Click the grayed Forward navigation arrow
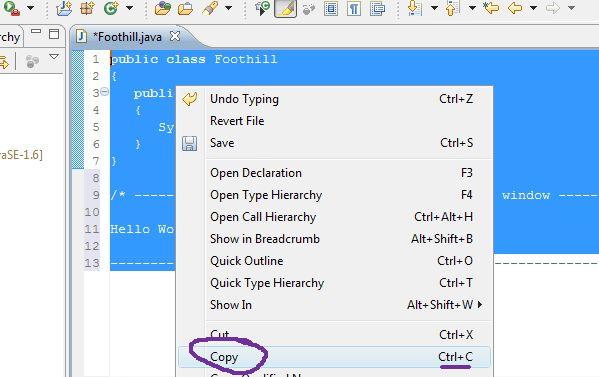This screenshot has height=377, width=599. tap(553, 8)
